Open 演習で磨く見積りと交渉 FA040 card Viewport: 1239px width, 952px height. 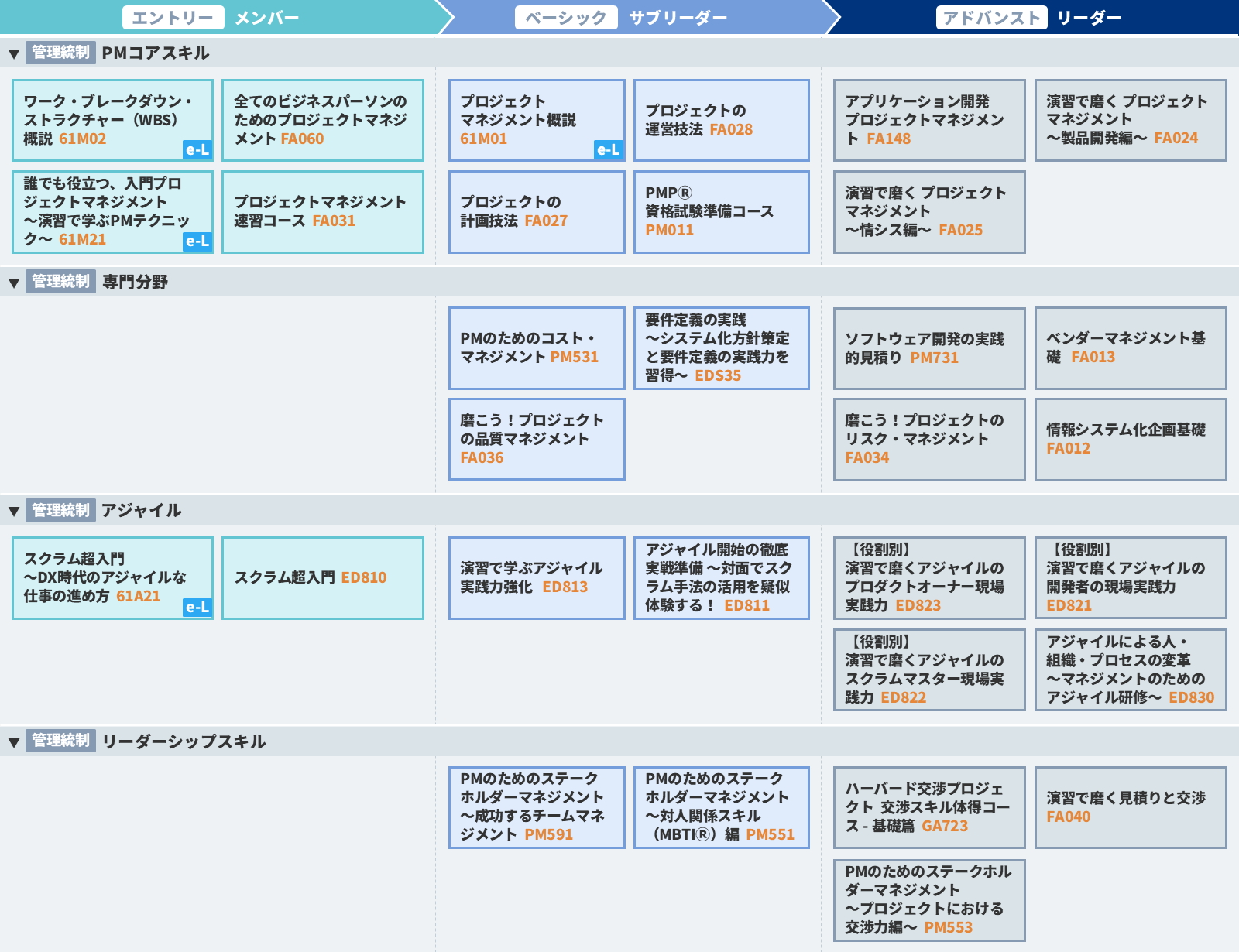1130,807
